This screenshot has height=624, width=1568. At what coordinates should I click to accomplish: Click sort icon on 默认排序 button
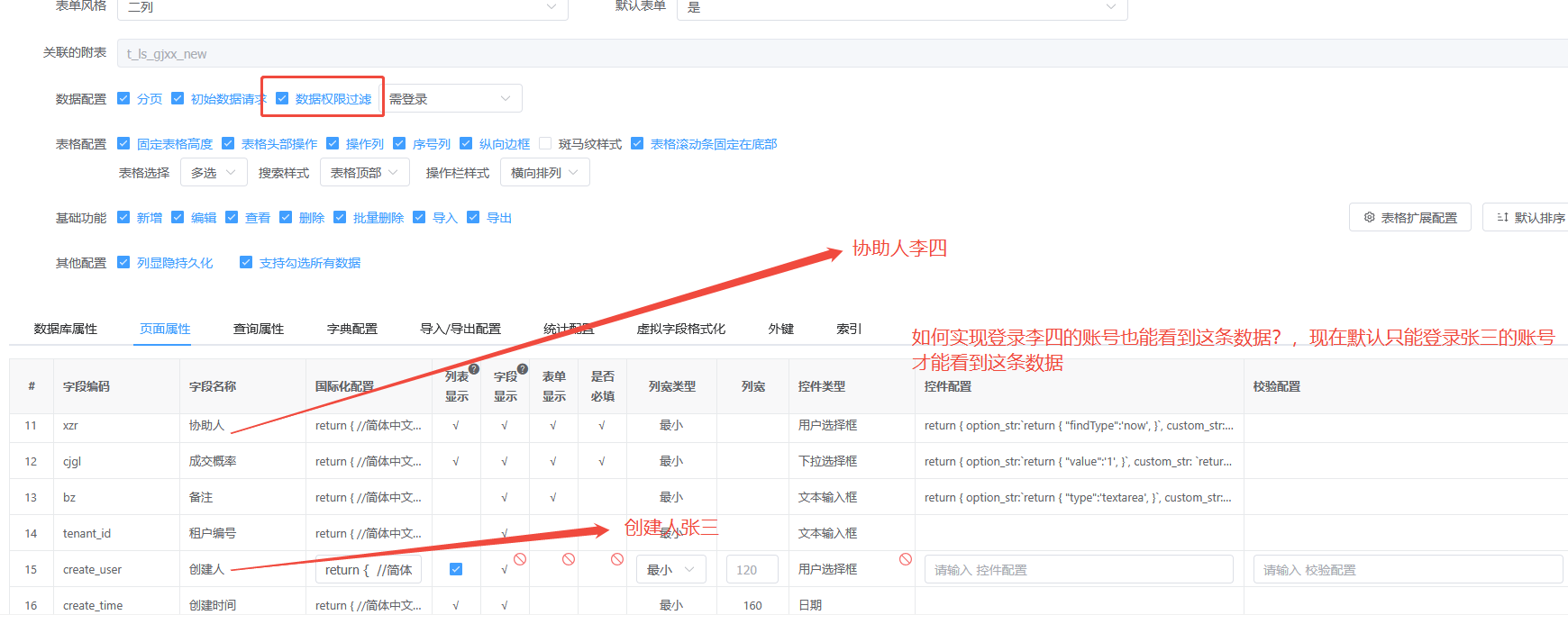click(x=1502, y=218)
